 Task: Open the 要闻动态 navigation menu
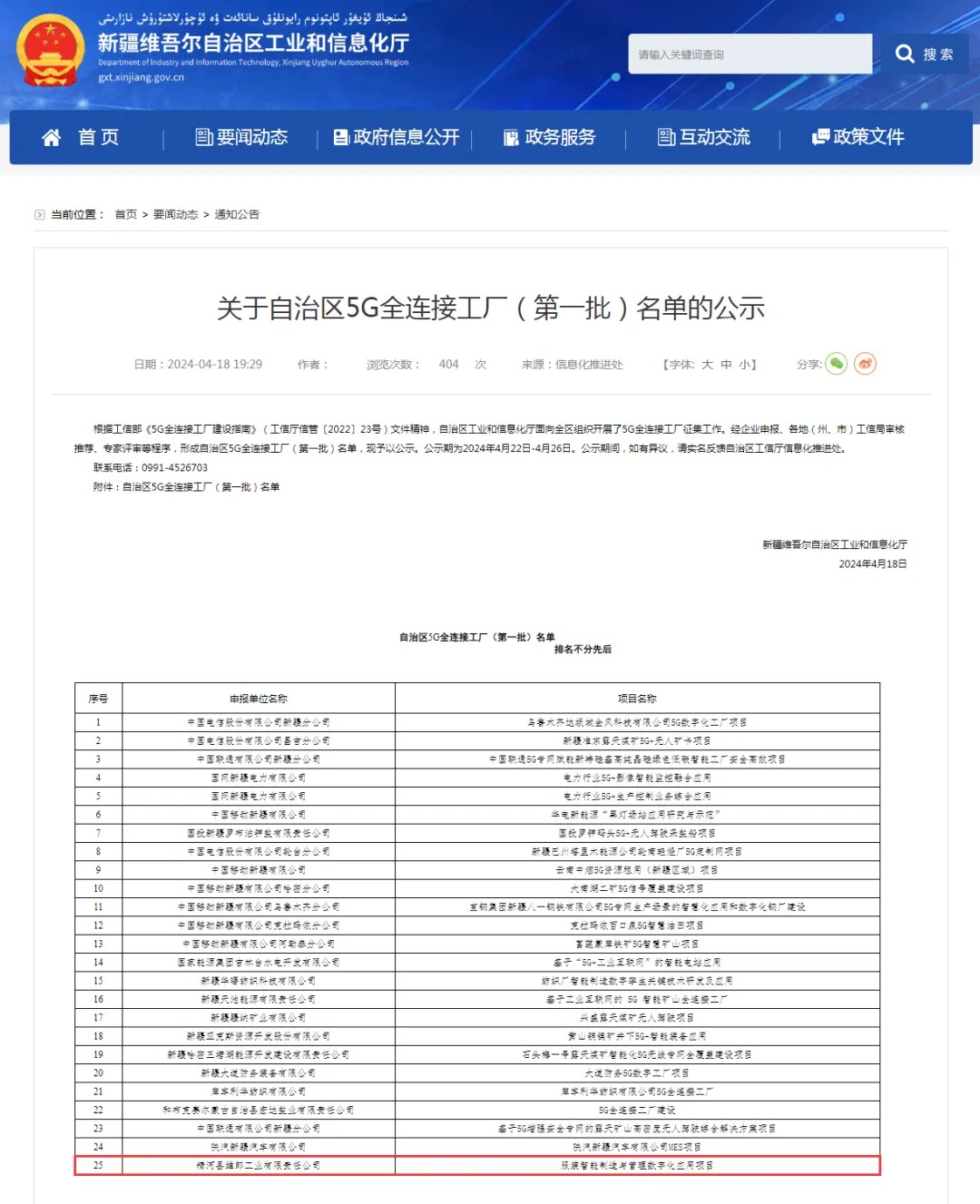click(241, 137)
